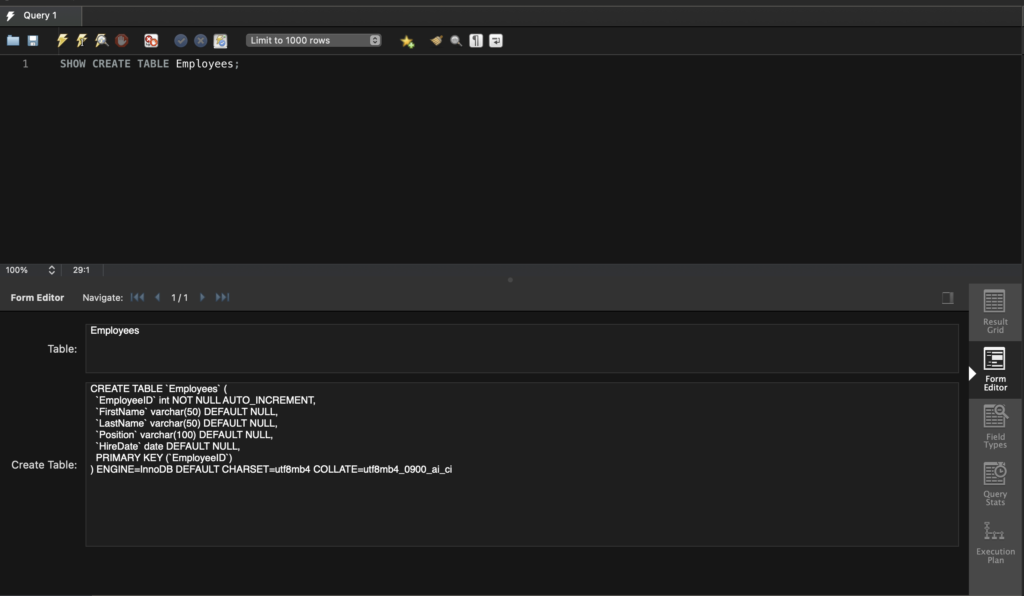Execute the statement under the cursor
1024x596 pixels.
(x=82, y=41)
